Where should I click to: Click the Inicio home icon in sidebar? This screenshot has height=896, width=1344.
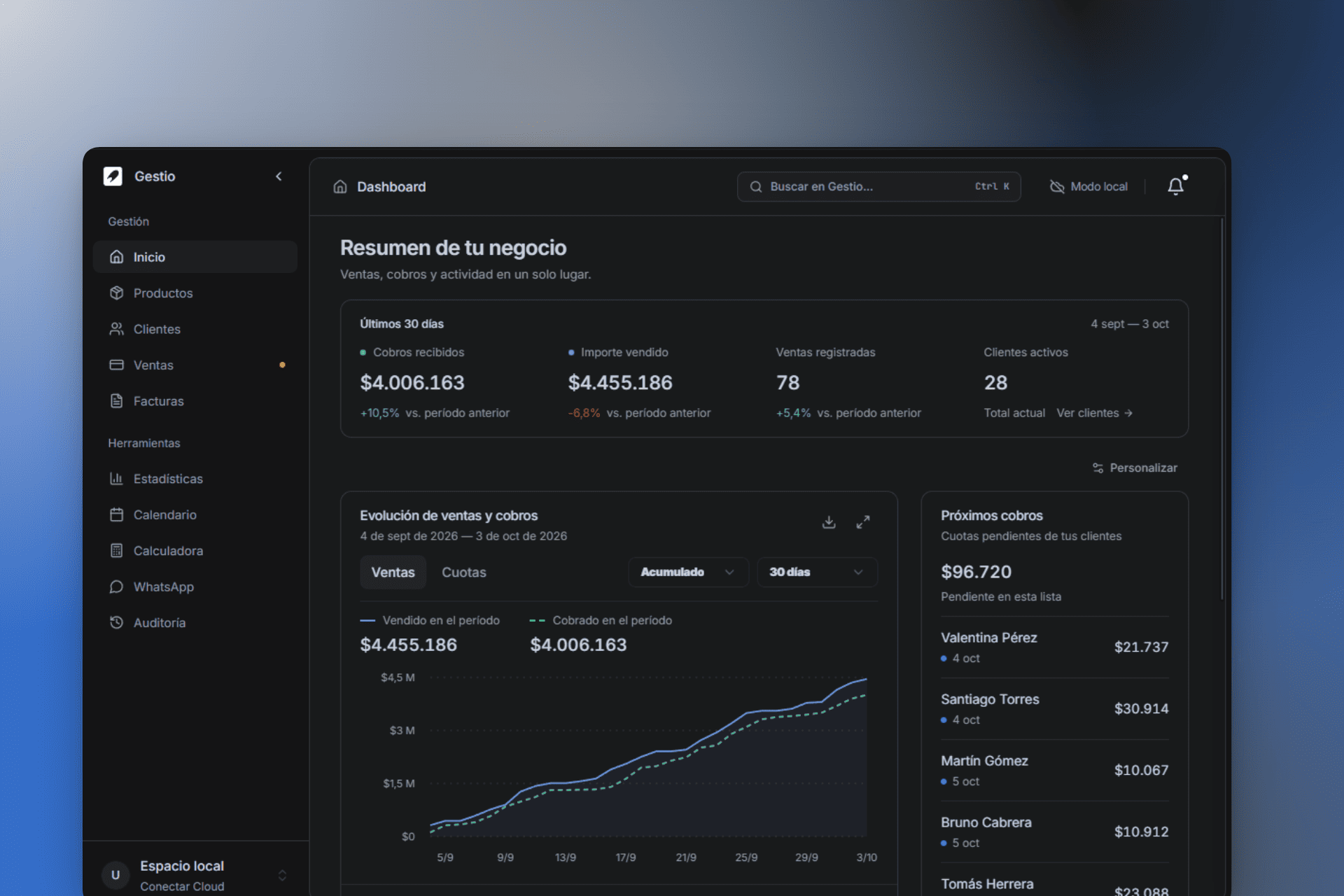116,257
